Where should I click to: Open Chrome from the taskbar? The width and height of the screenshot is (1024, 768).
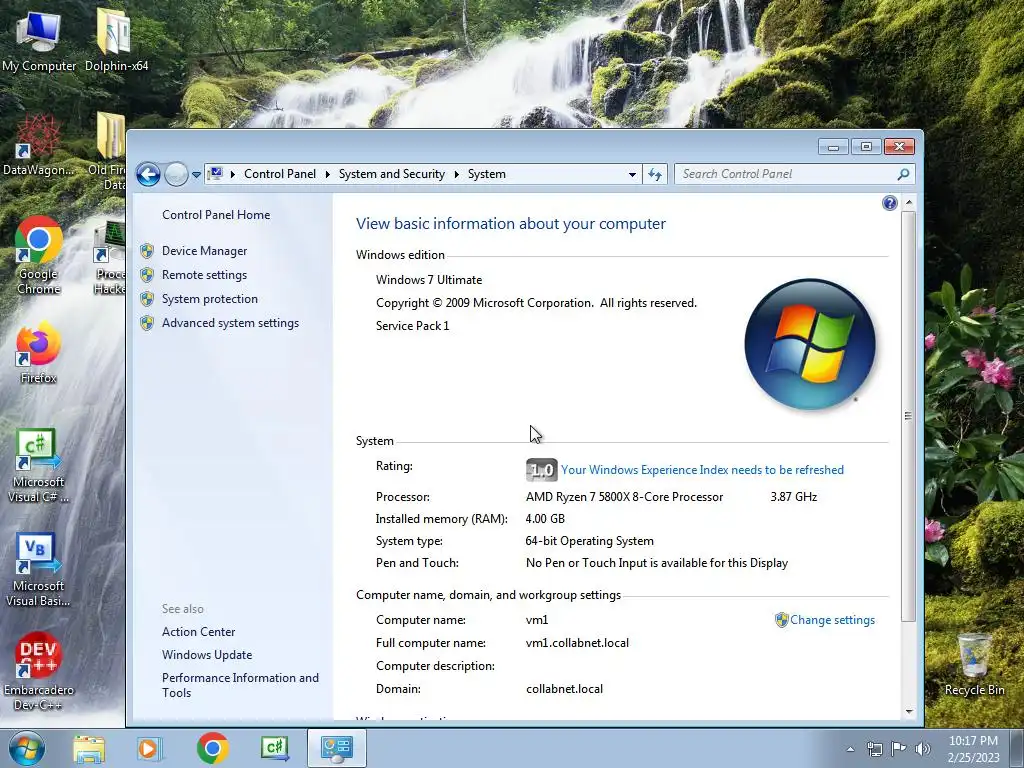(x=212, y=748)
